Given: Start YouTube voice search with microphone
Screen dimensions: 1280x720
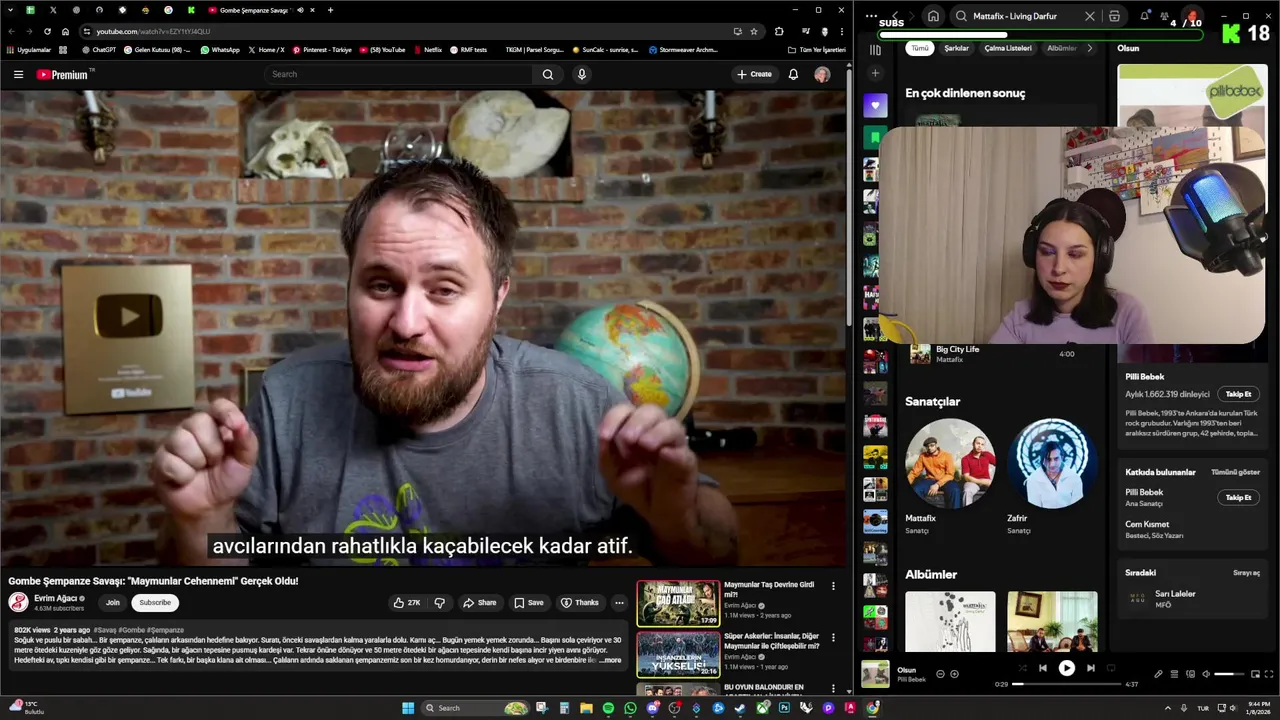Looking at the screenshot, I should (581, 74).
